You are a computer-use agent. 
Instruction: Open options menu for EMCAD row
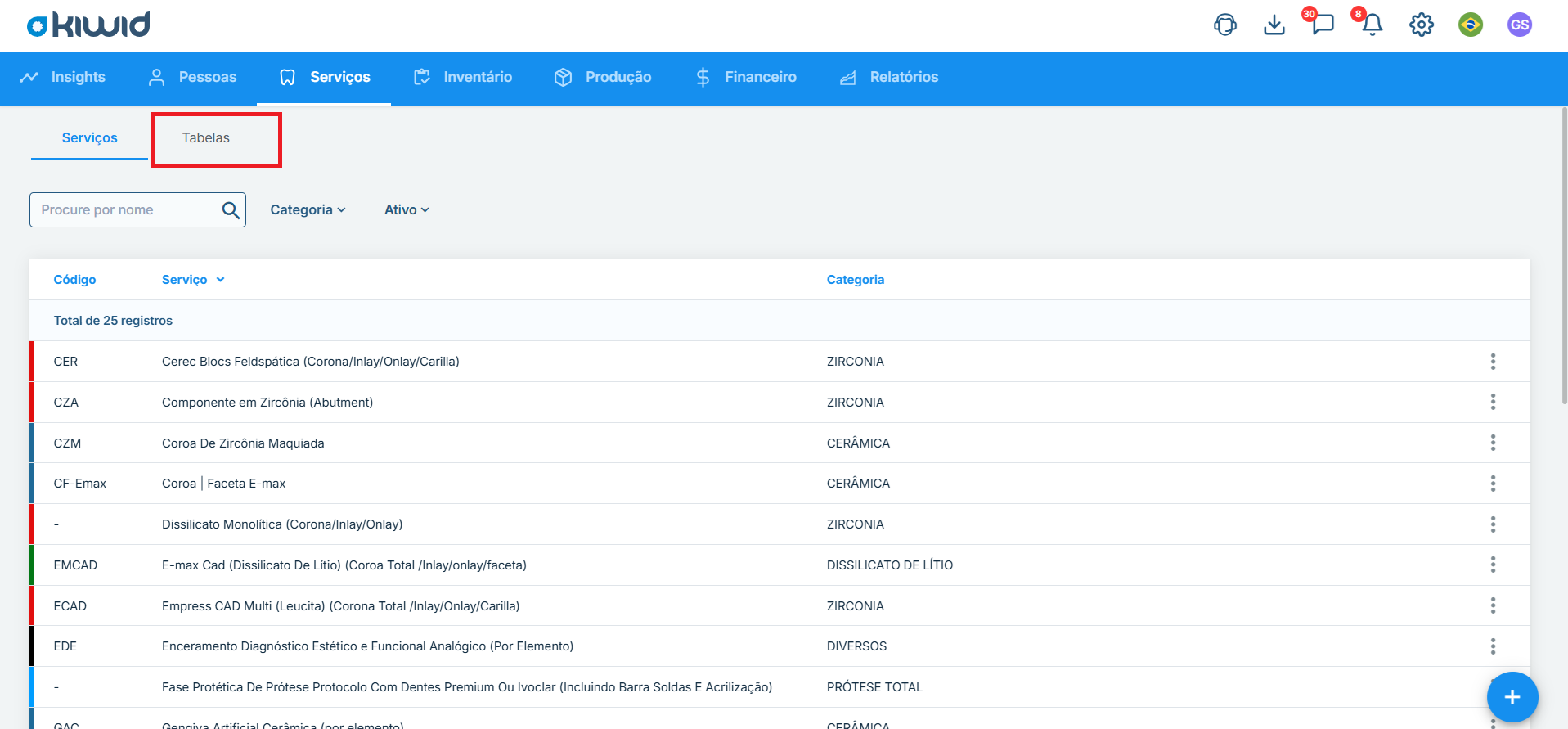click(x=1493, y=565)
